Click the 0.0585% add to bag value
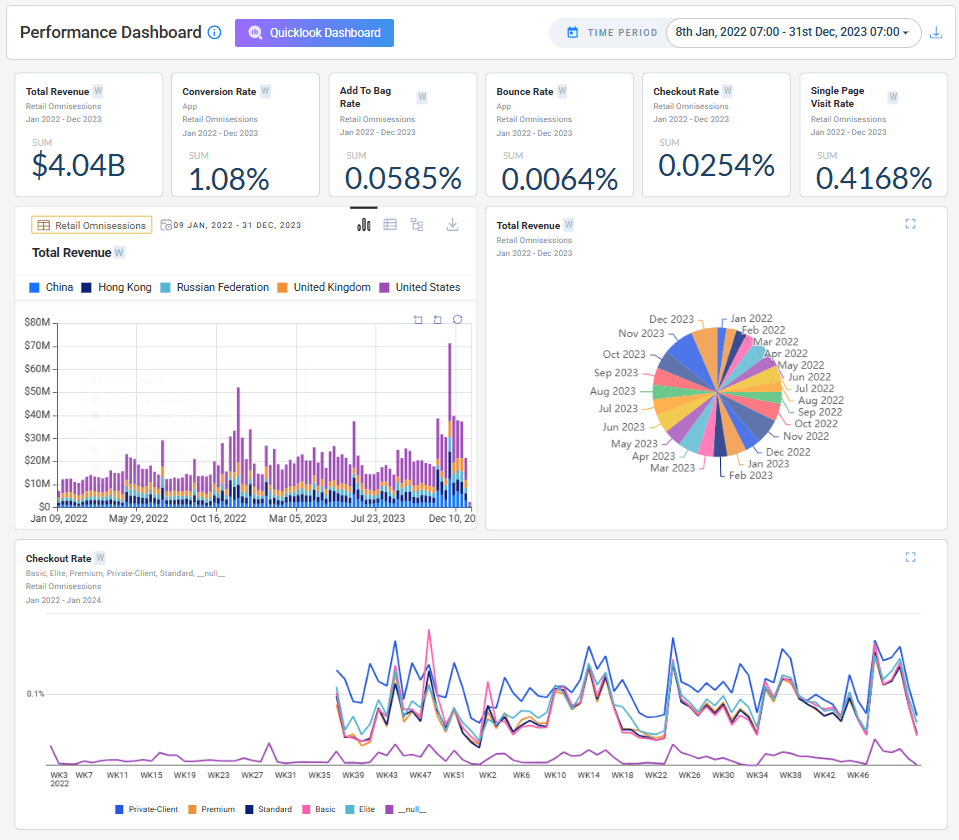The image size is (959, 840). pos(403,179)
